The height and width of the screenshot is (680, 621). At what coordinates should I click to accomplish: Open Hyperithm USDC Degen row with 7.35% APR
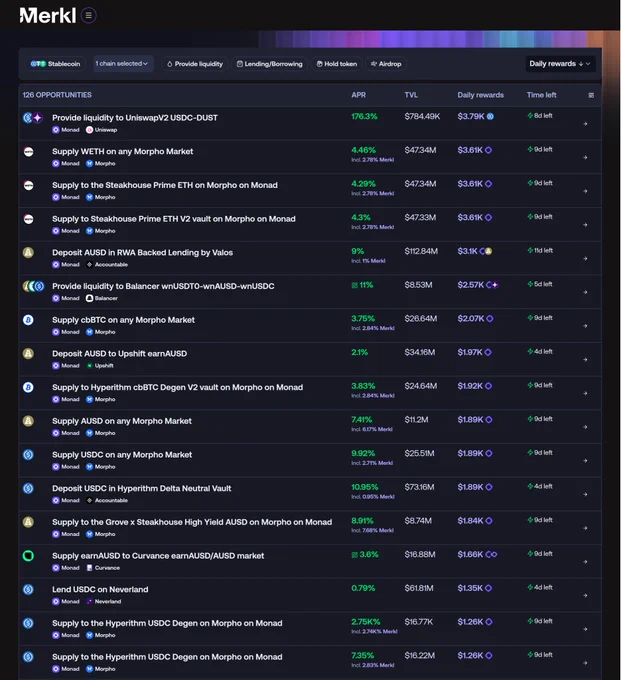[x=167, y=657]
